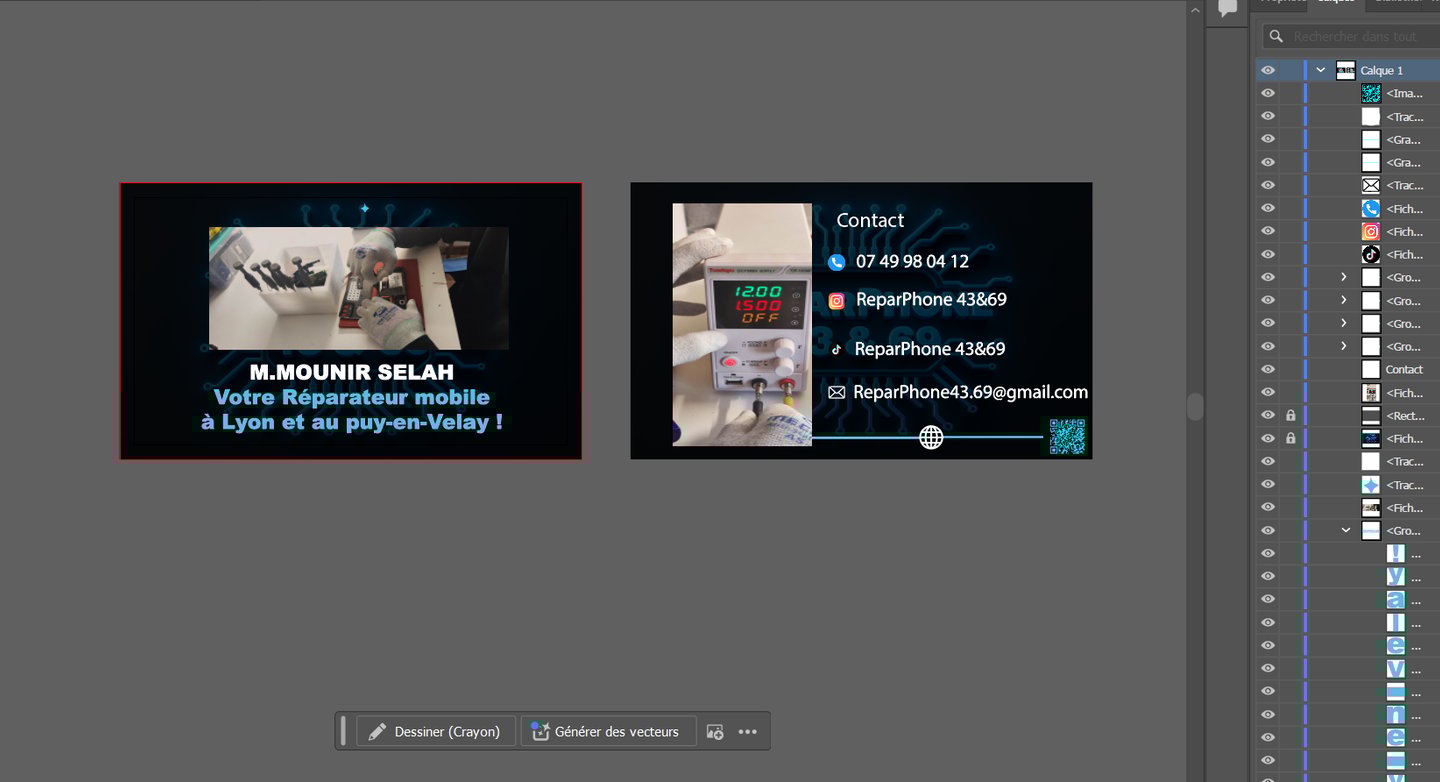
Task: Click the envelope layer thumbnail
Action: (1371, 185)
